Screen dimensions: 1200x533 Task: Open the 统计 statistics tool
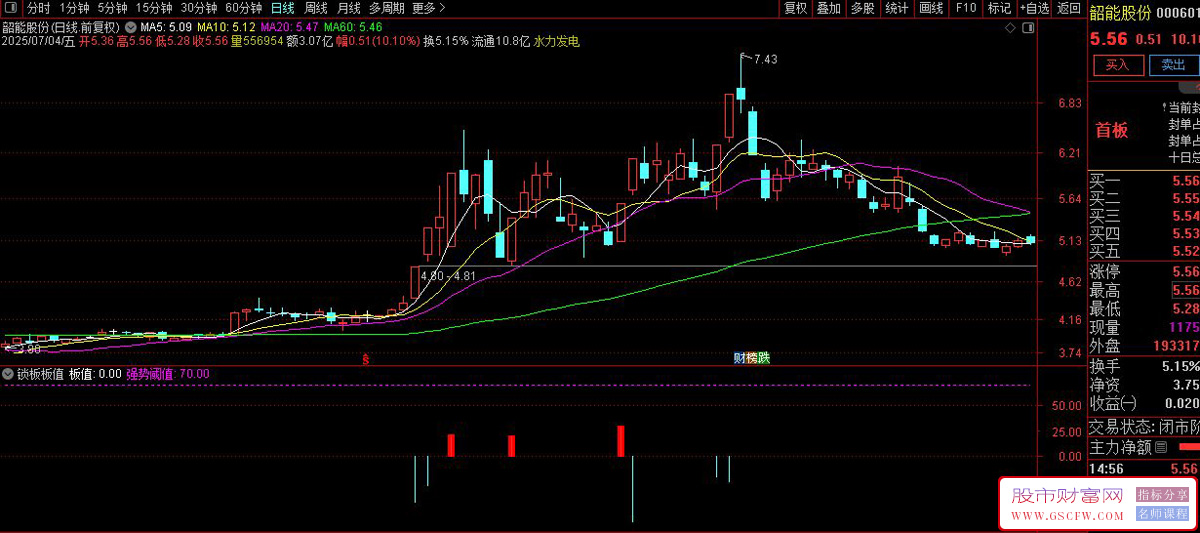coord(897,8)
